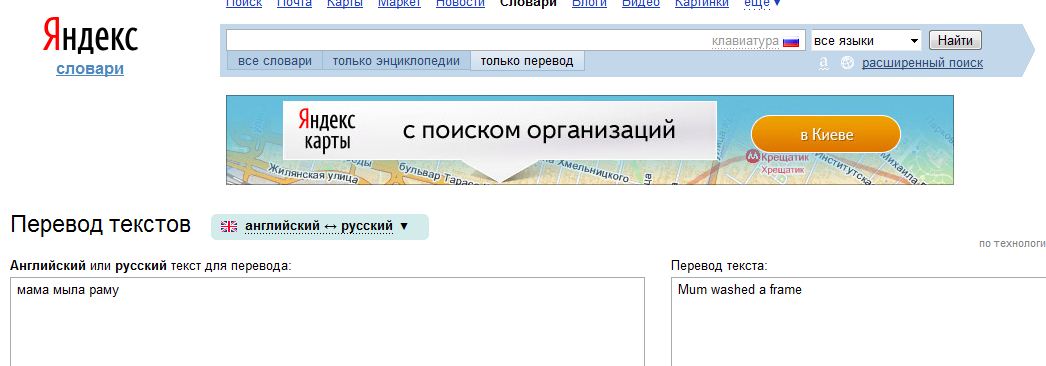Switch to 'все словари' tab
Screen dimensions: 1046x366
point(275,61)
